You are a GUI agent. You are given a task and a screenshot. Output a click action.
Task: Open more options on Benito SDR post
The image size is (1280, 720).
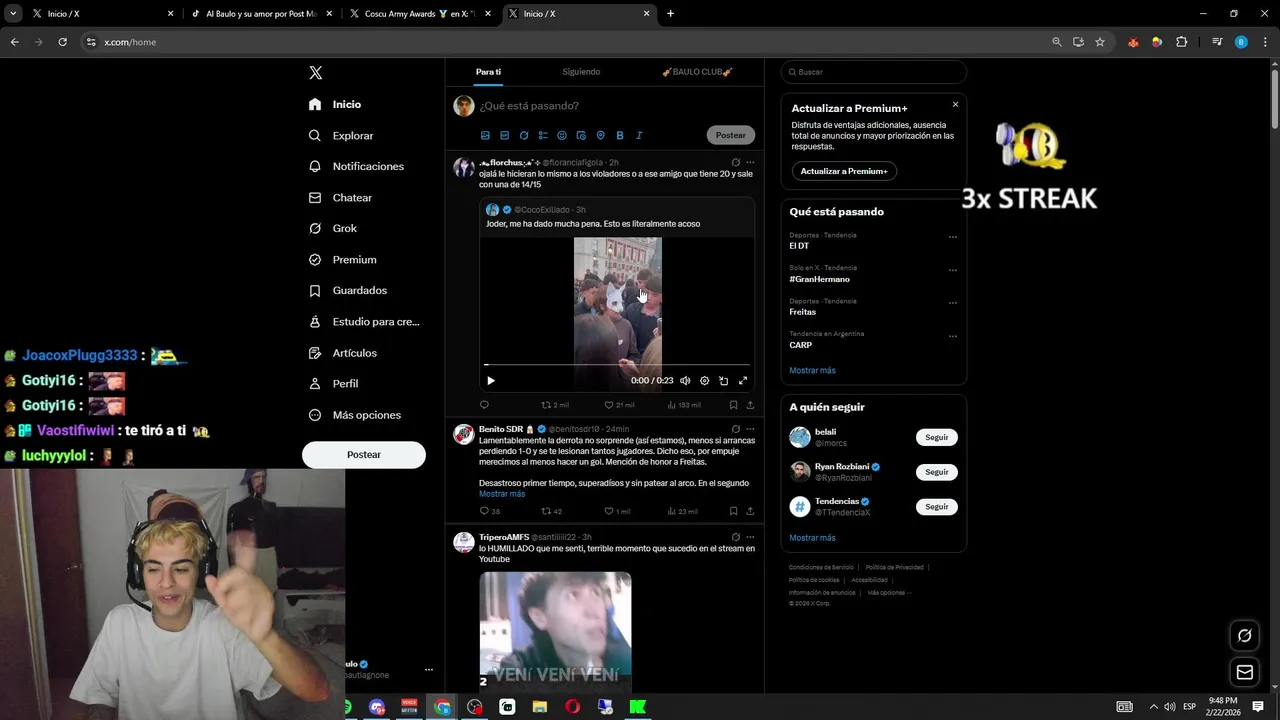(750, 429)
